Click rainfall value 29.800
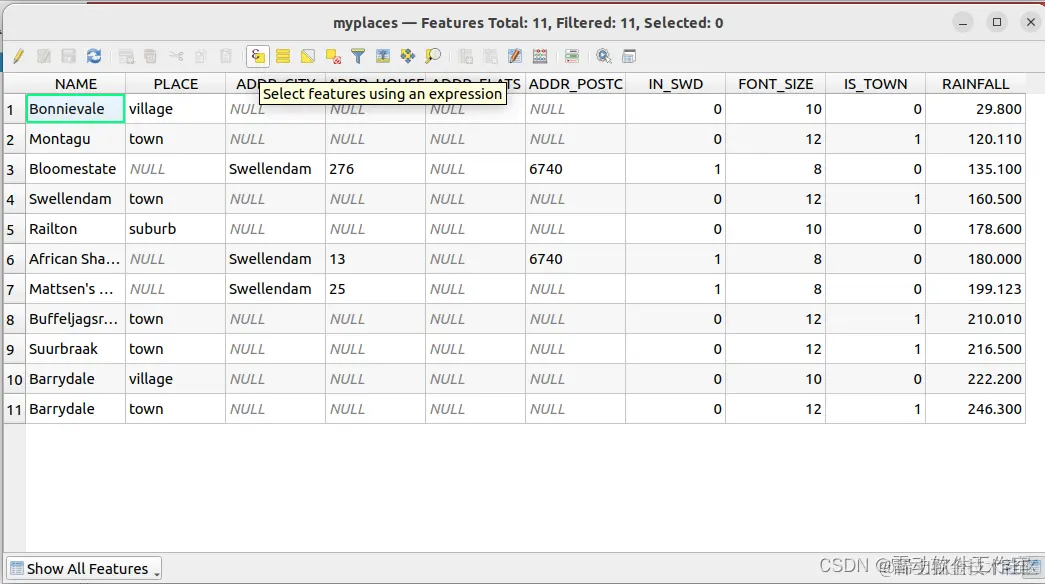 click(975, 109)
